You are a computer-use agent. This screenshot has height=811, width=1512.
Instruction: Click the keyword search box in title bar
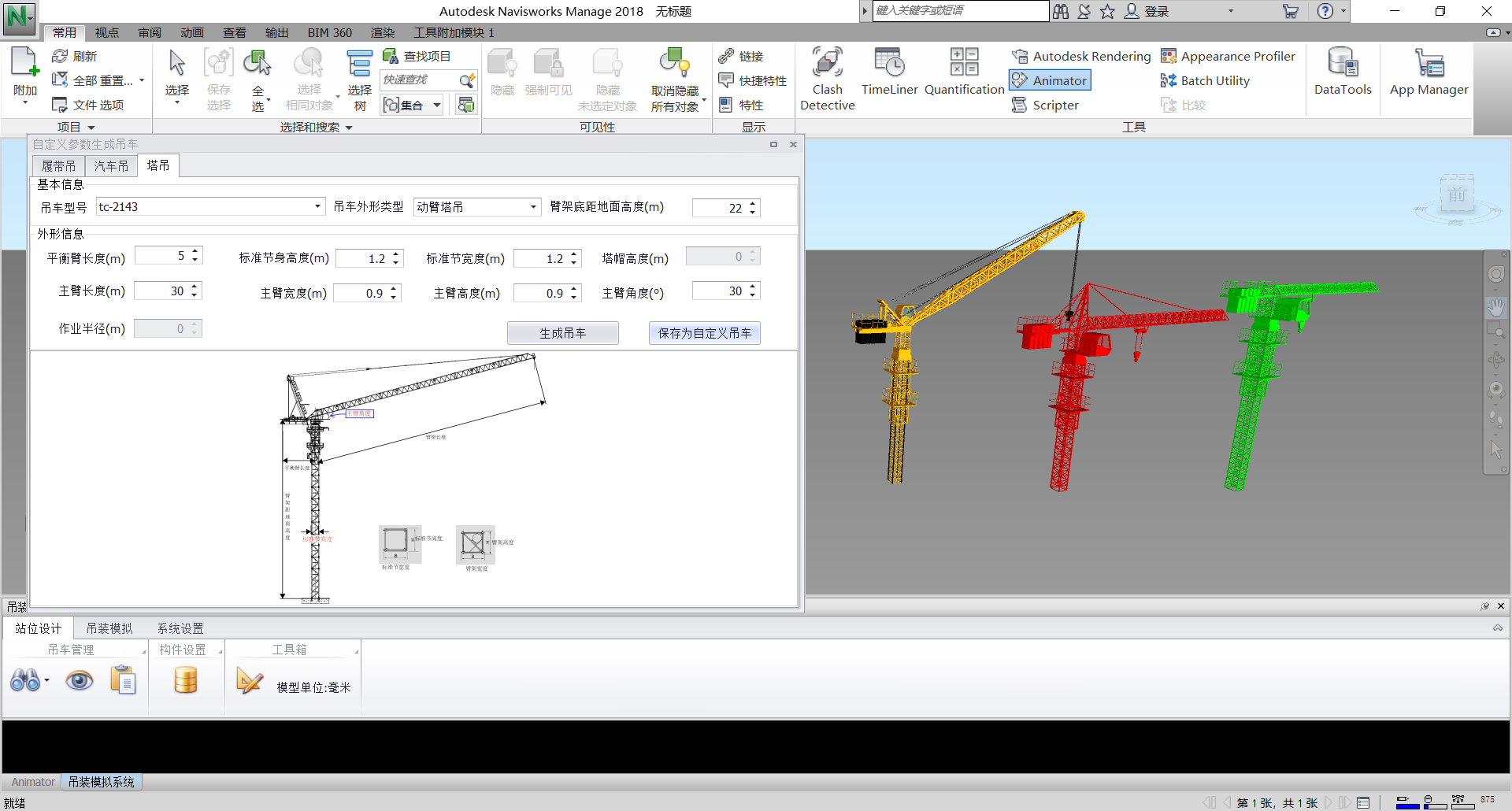960,10
